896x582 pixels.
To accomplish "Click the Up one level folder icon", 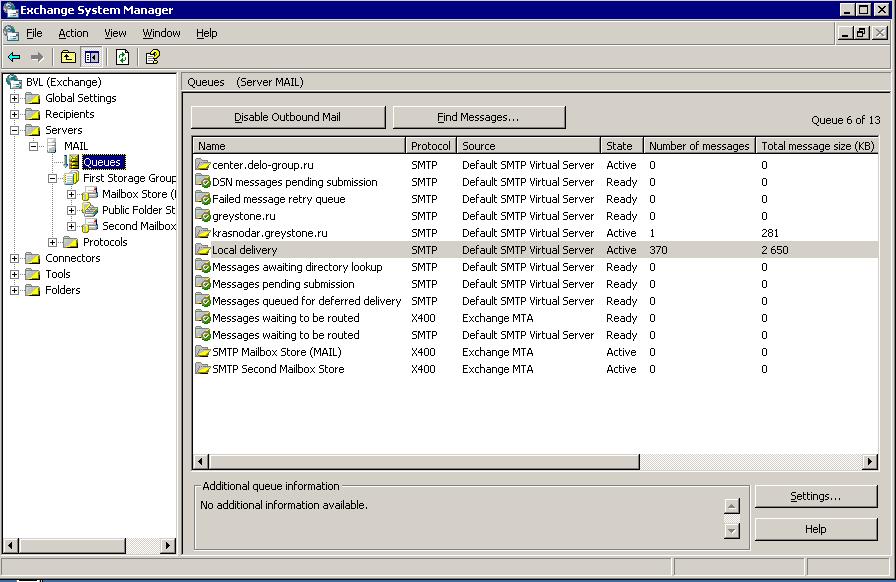I will (68, 57).
